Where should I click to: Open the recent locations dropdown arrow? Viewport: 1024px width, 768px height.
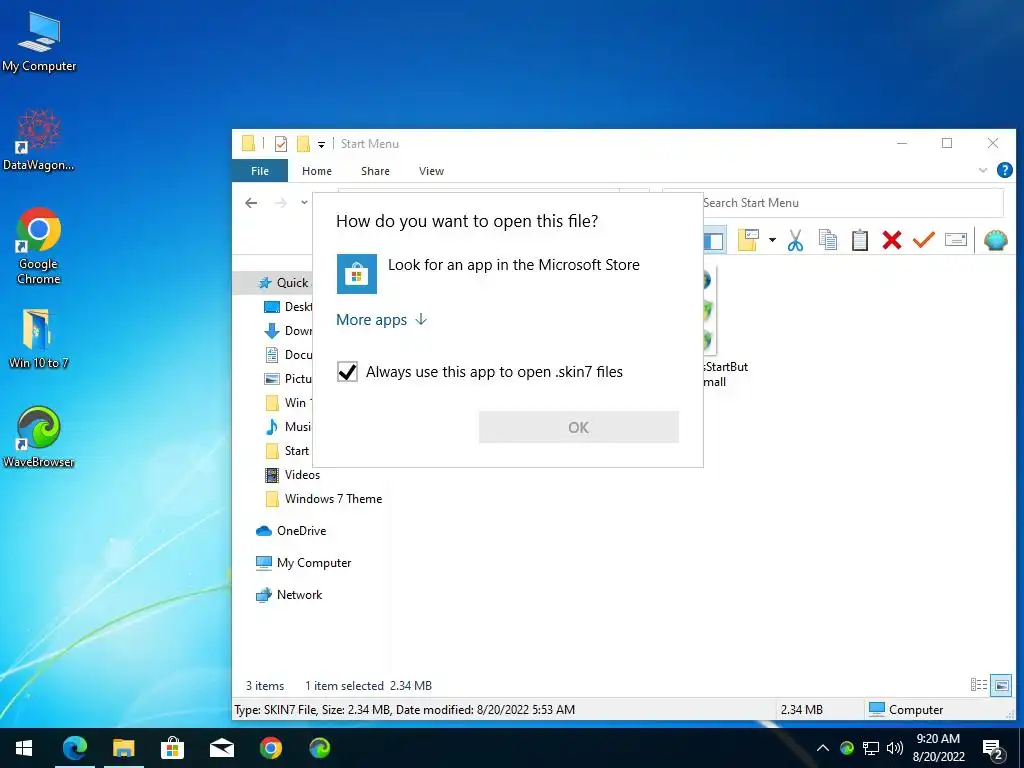(304, 202)
